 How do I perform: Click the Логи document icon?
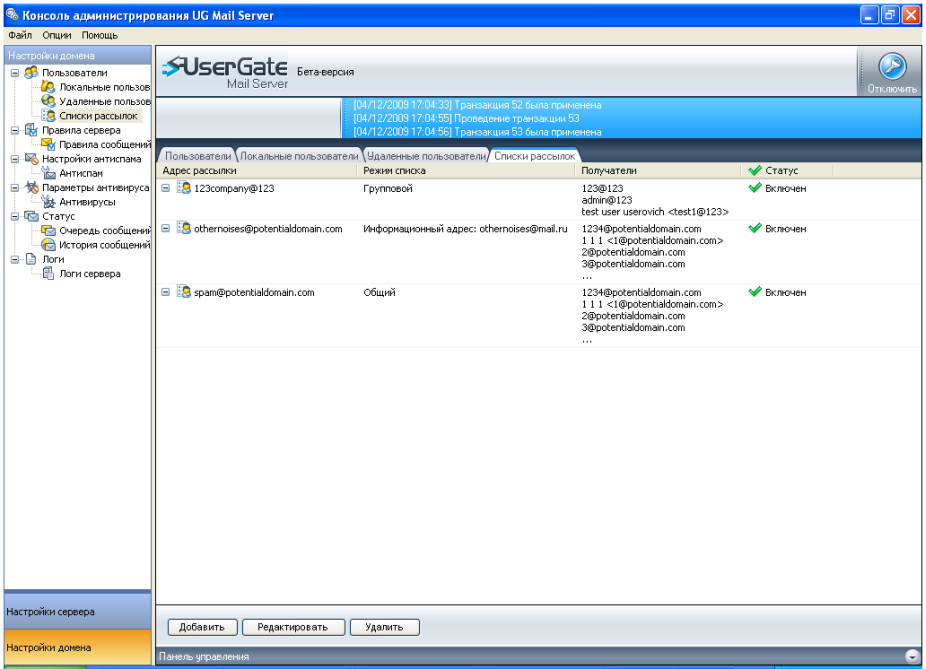tap(31, 259)
